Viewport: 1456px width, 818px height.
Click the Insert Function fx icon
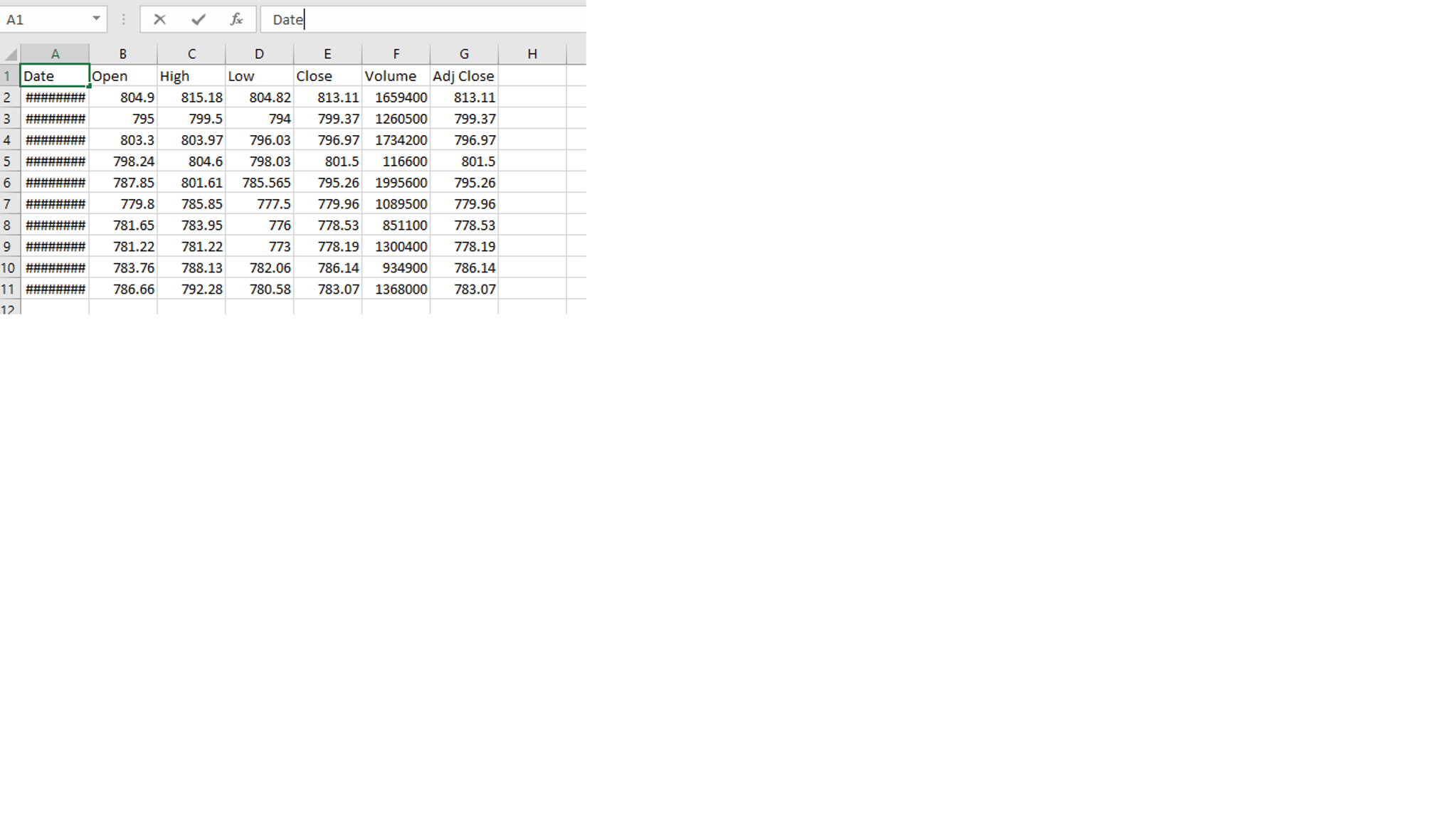click(236, 20)
